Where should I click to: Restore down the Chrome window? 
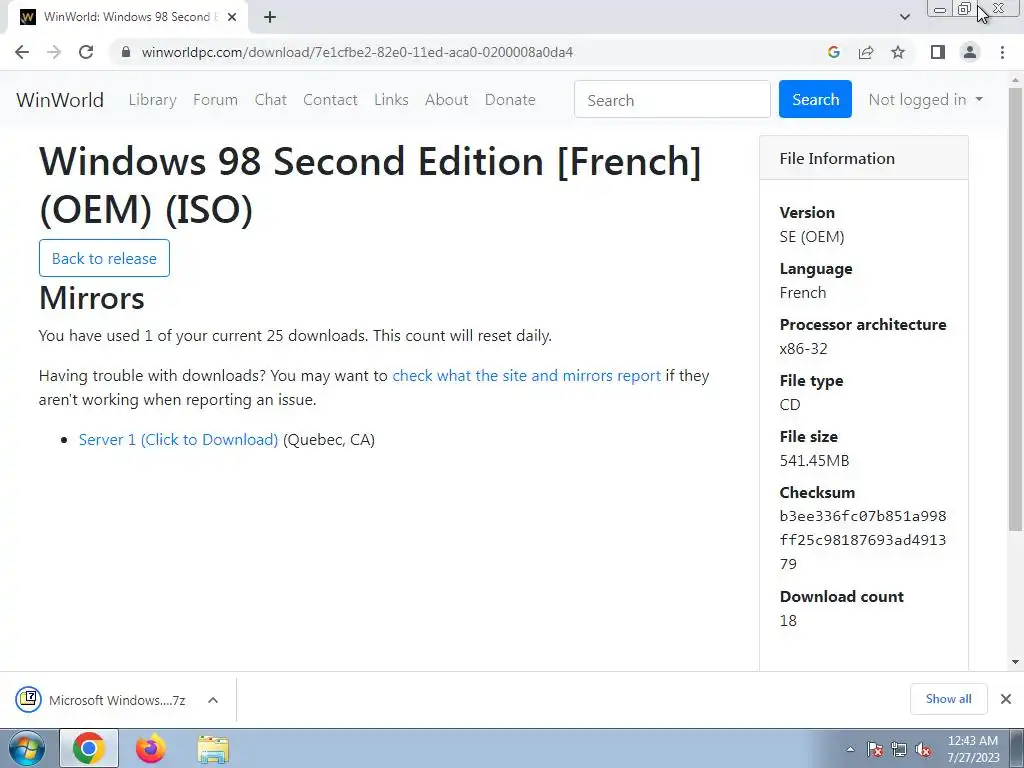965,9
